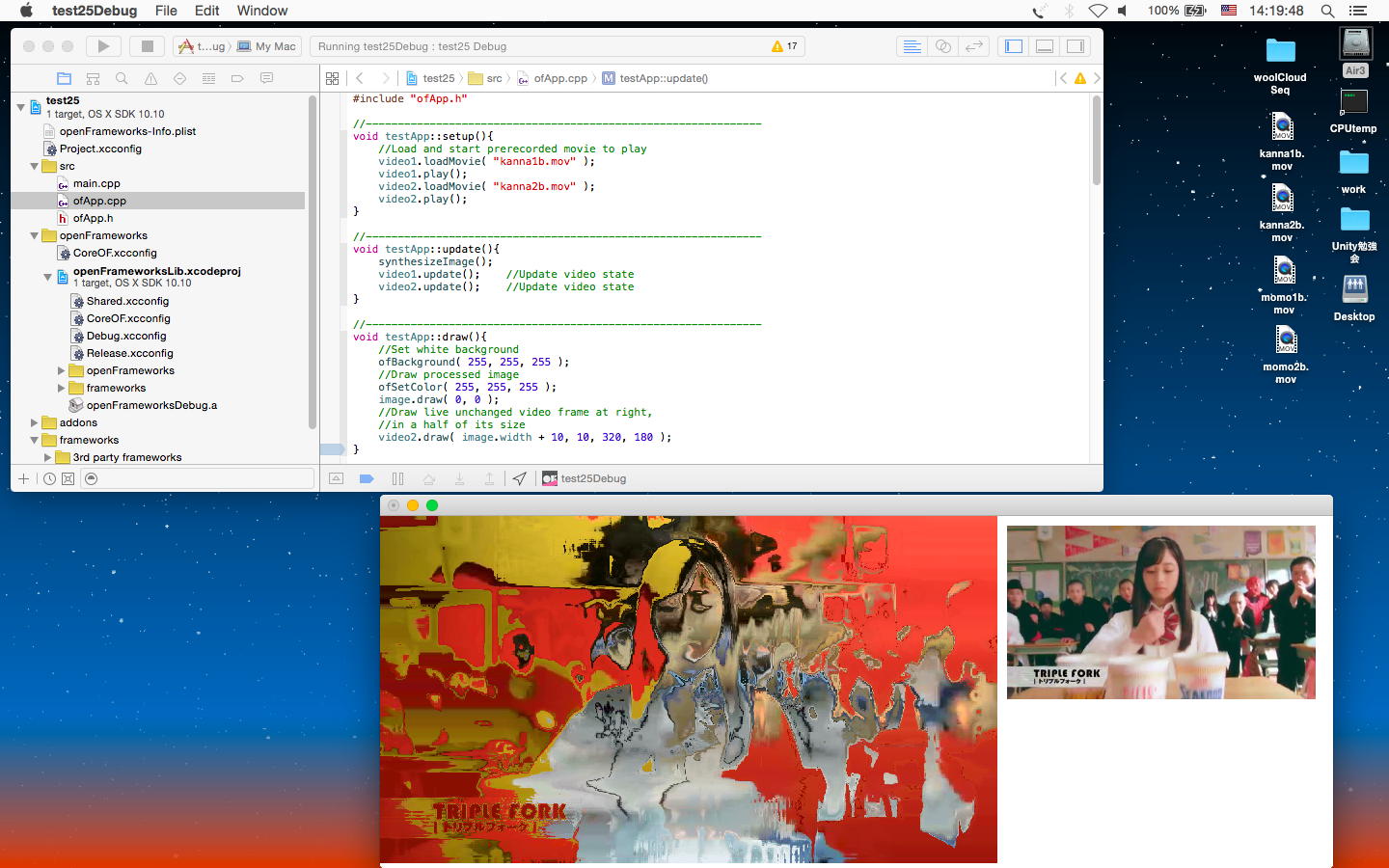This screenshot has width=1389, height=868.
Task: Toggle the Navigator panel visibility
Action: 1014,46
